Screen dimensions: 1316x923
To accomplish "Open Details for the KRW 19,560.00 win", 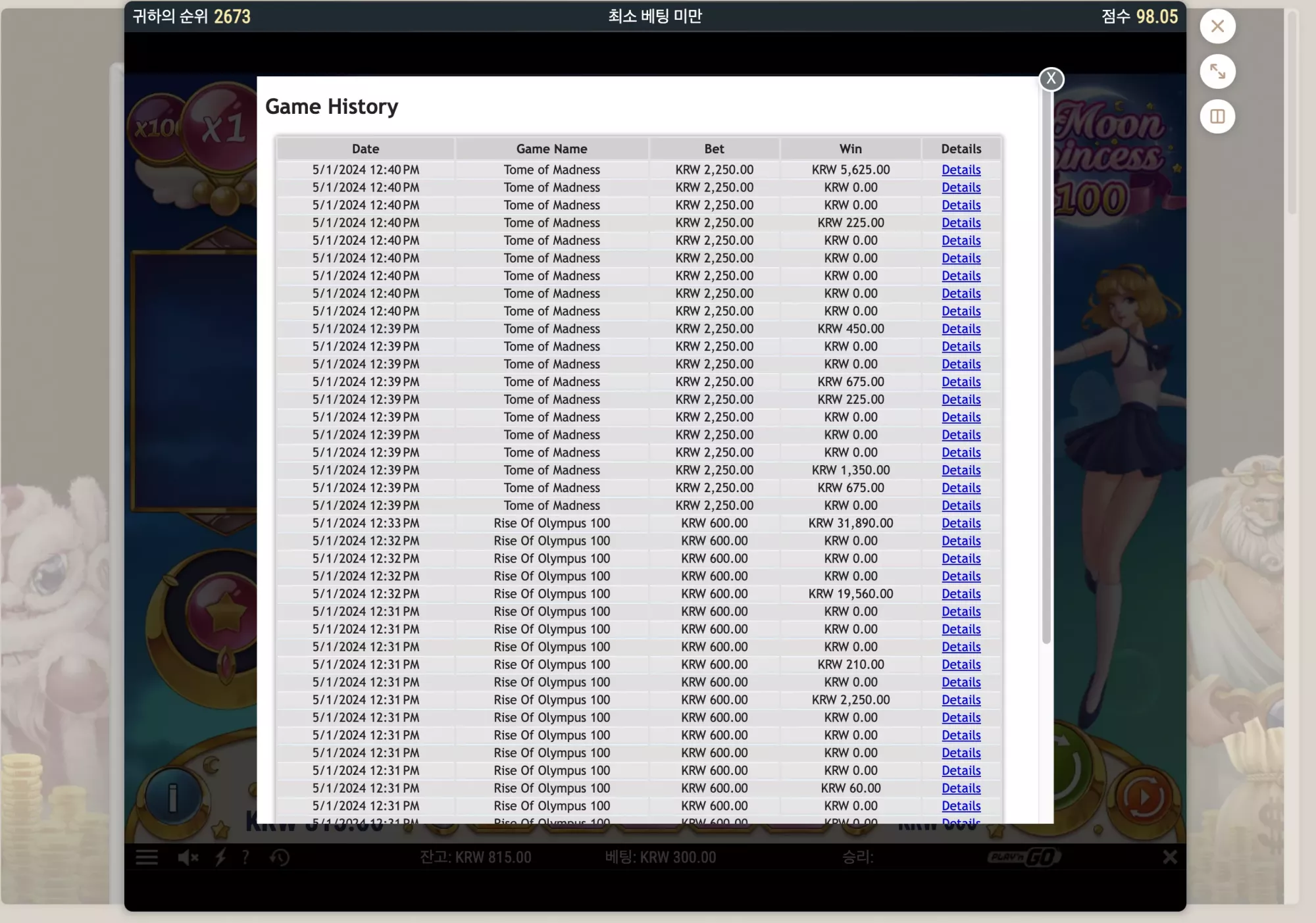I will tap(961, 593).
